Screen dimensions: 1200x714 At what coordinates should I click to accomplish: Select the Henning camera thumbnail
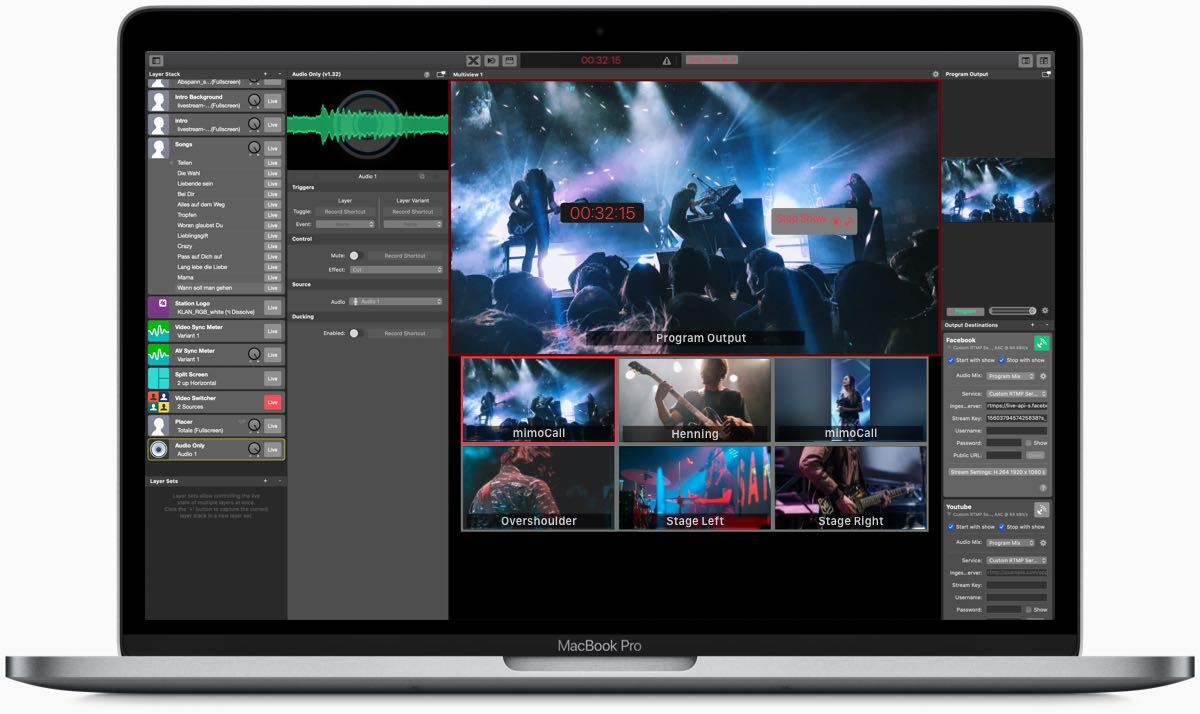694,398
